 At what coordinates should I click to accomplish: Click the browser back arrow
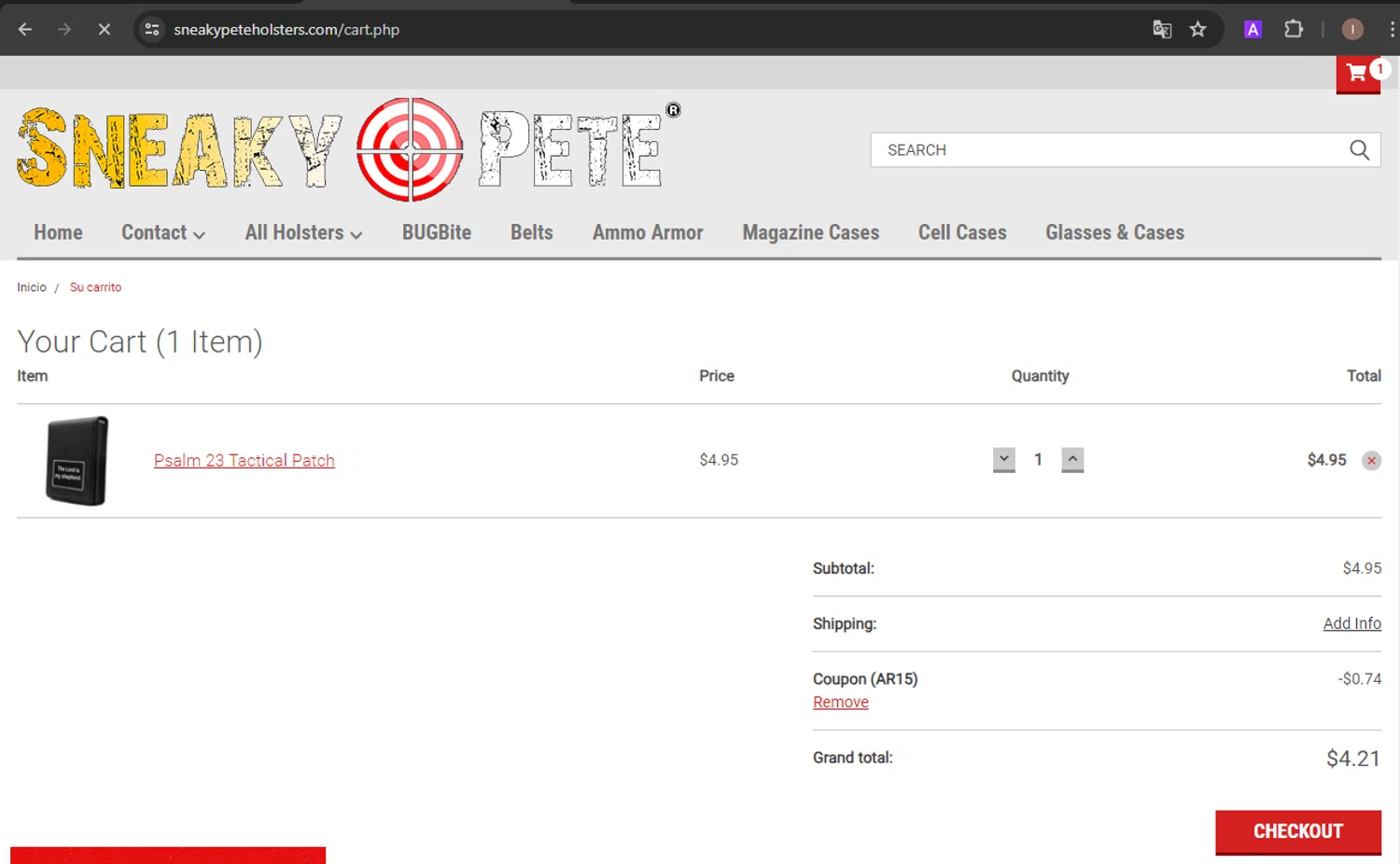tap(25, 30)
